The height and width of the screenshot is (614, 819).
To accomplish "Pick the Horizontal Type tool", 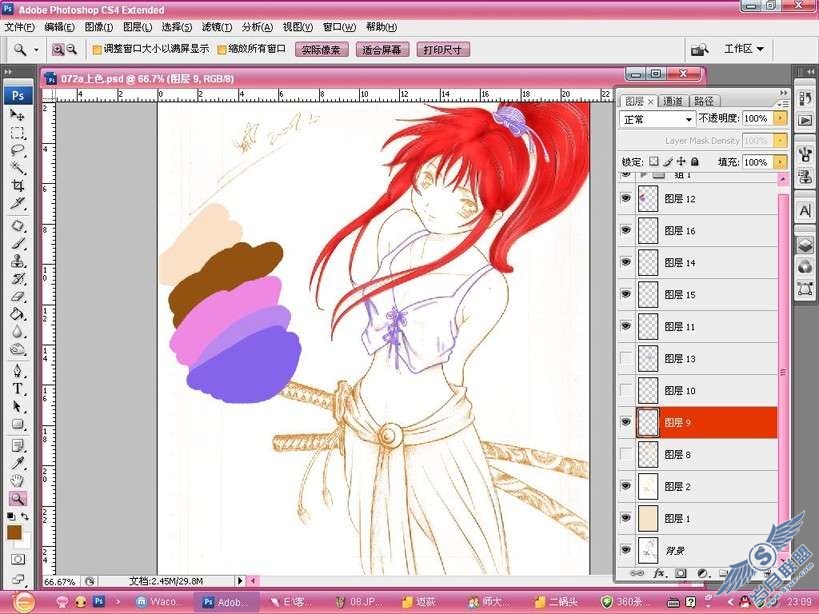I will [18, 389].
